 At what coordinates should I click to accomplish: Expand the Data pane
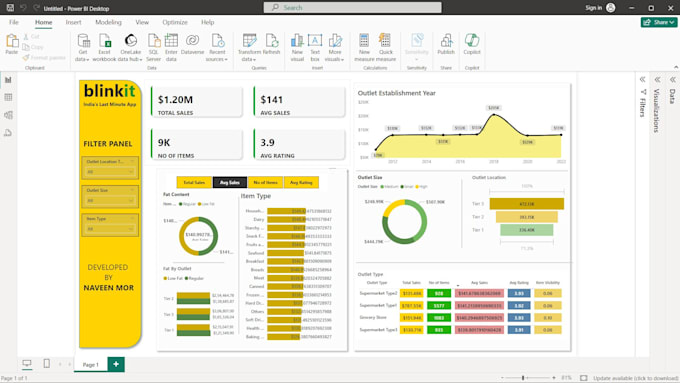point(673,79)
